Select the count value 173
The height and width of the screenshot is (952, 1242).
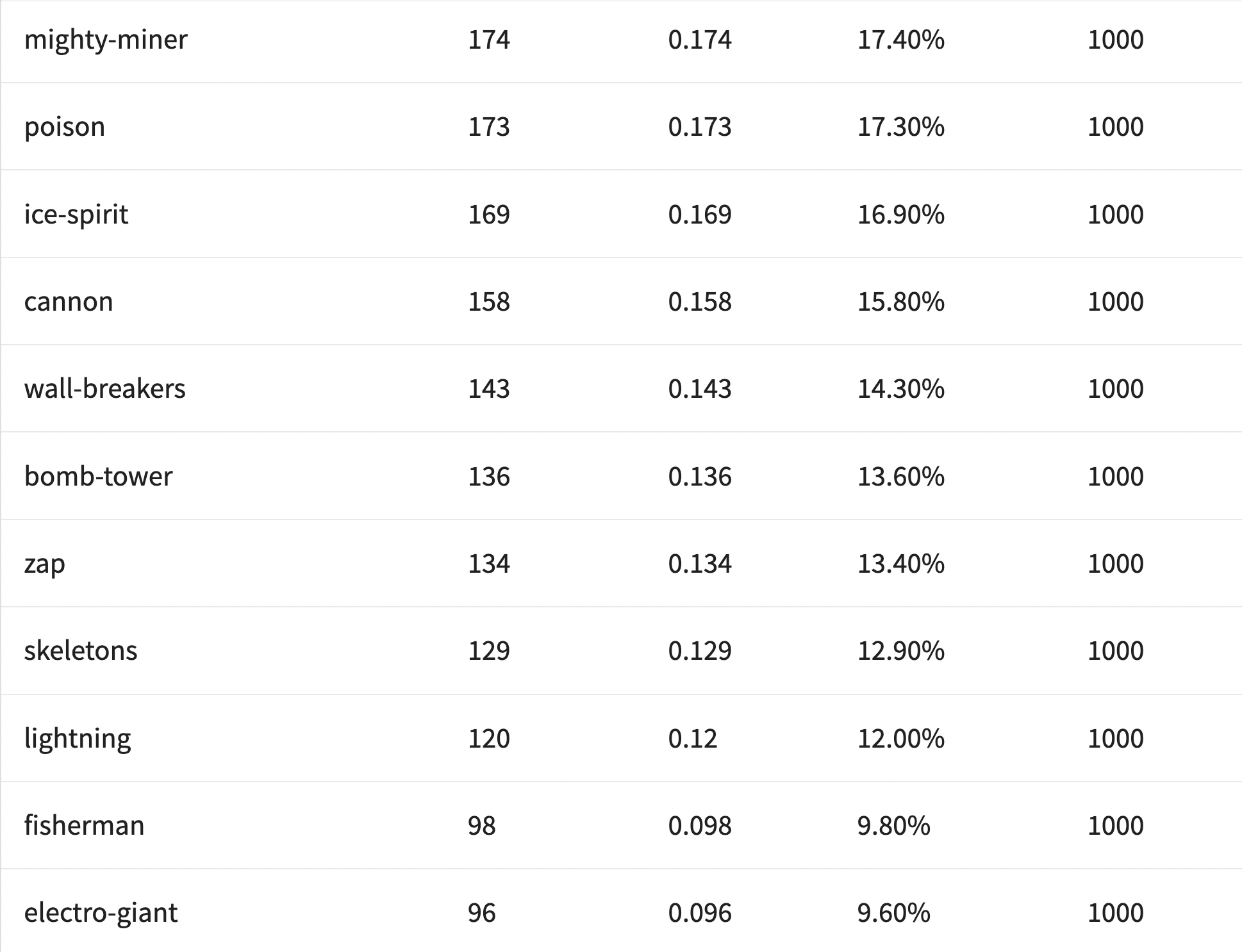[x=489, y=127]
